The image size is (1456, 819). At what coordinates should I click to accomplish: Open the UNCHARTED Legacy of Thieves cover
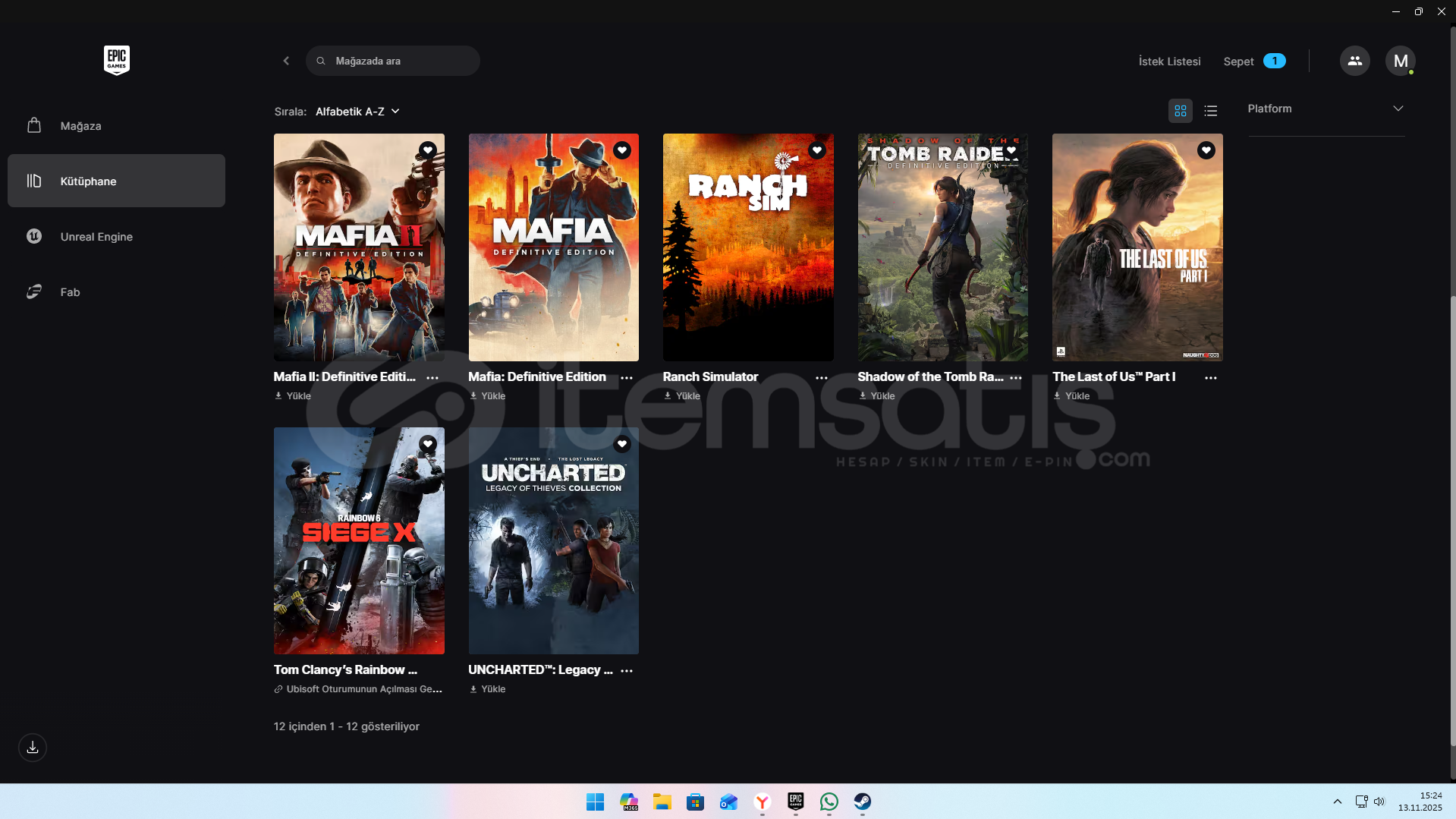pos(553,540)
